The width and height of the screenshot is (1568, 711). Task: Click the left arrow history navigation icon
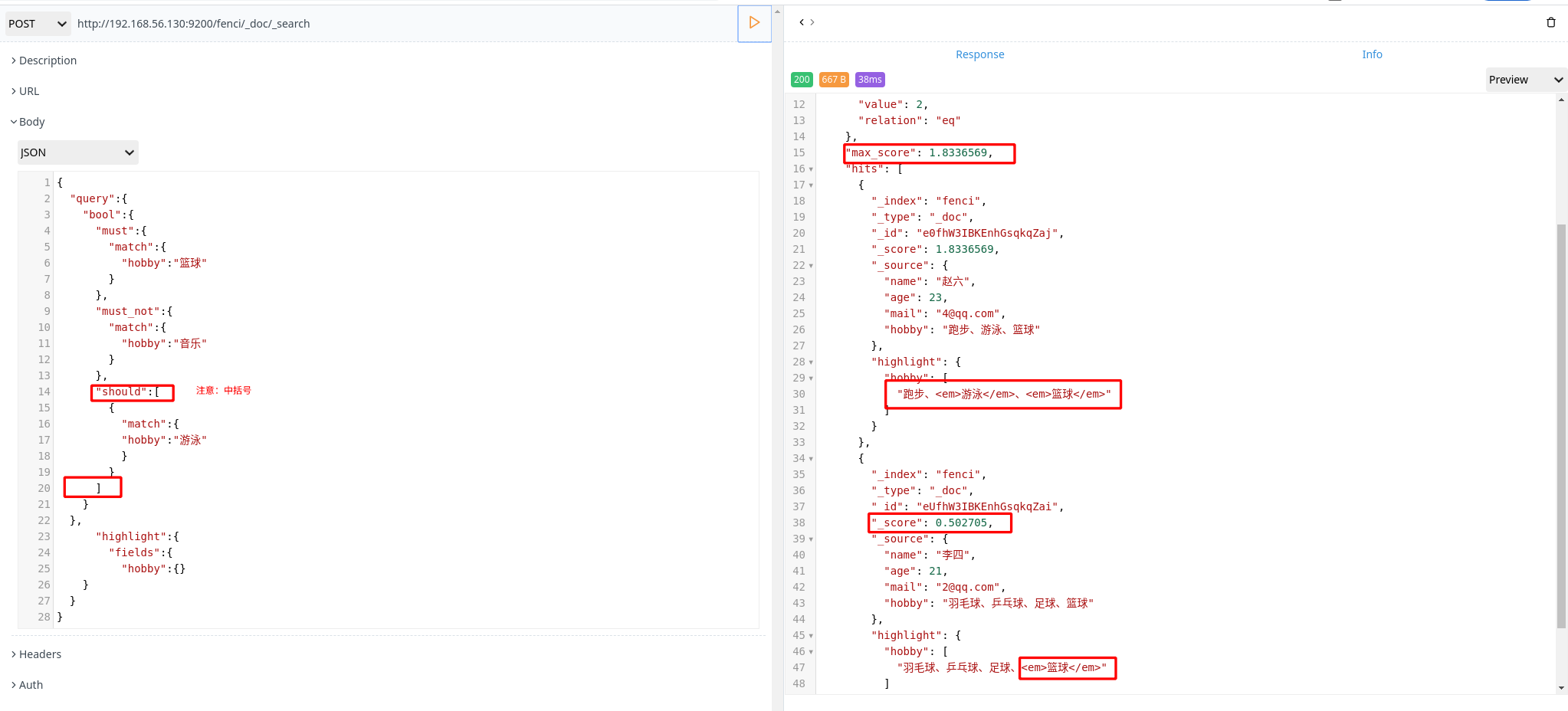(x=801, y=22)
